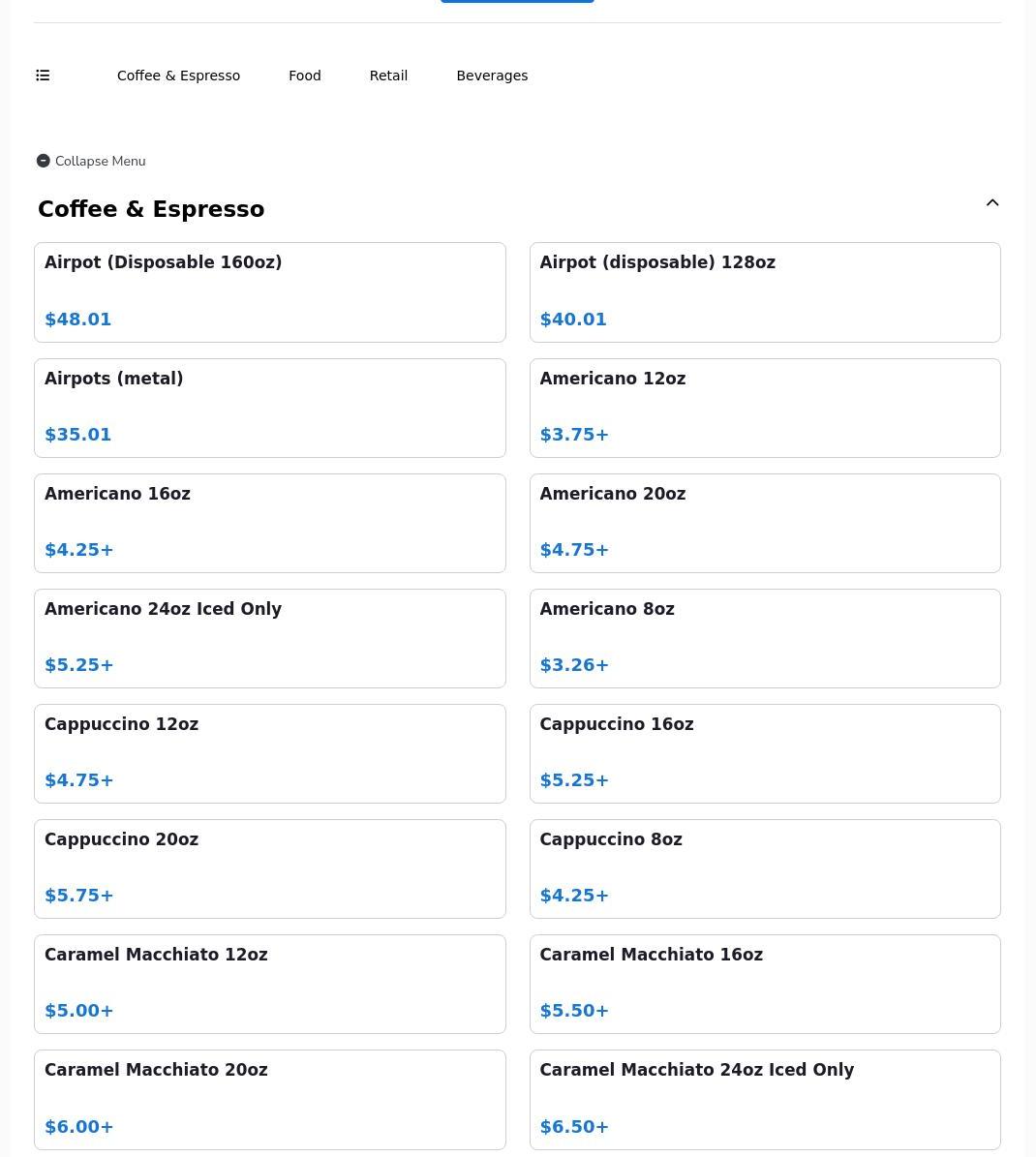Open Caramel Macchiato 20oz item
The height and width of the screenshot is (1157, 1036).
click(x=270, y=1100)
